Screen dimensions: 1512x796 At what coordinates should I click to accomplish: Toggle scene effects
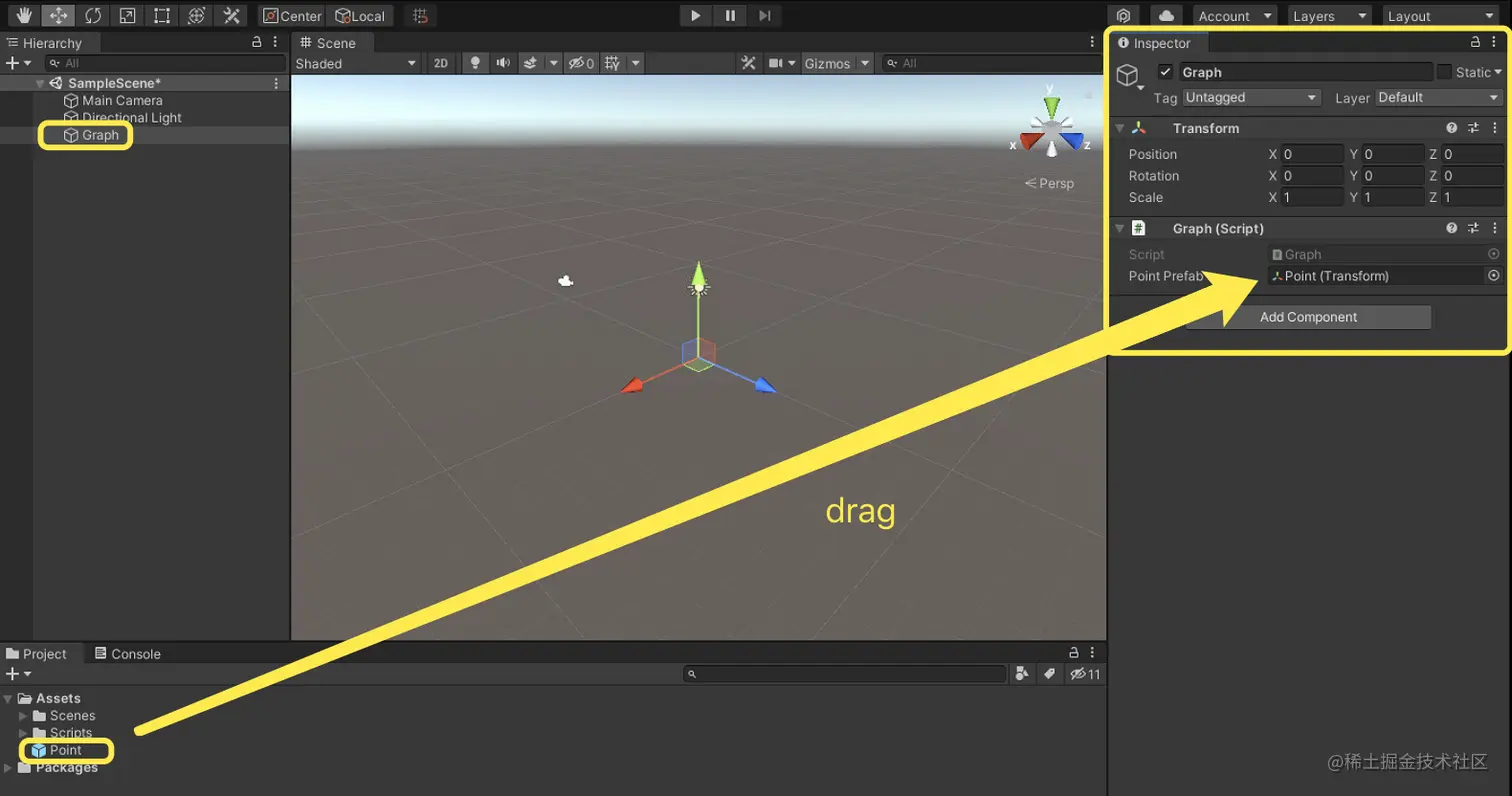point(530,63)
